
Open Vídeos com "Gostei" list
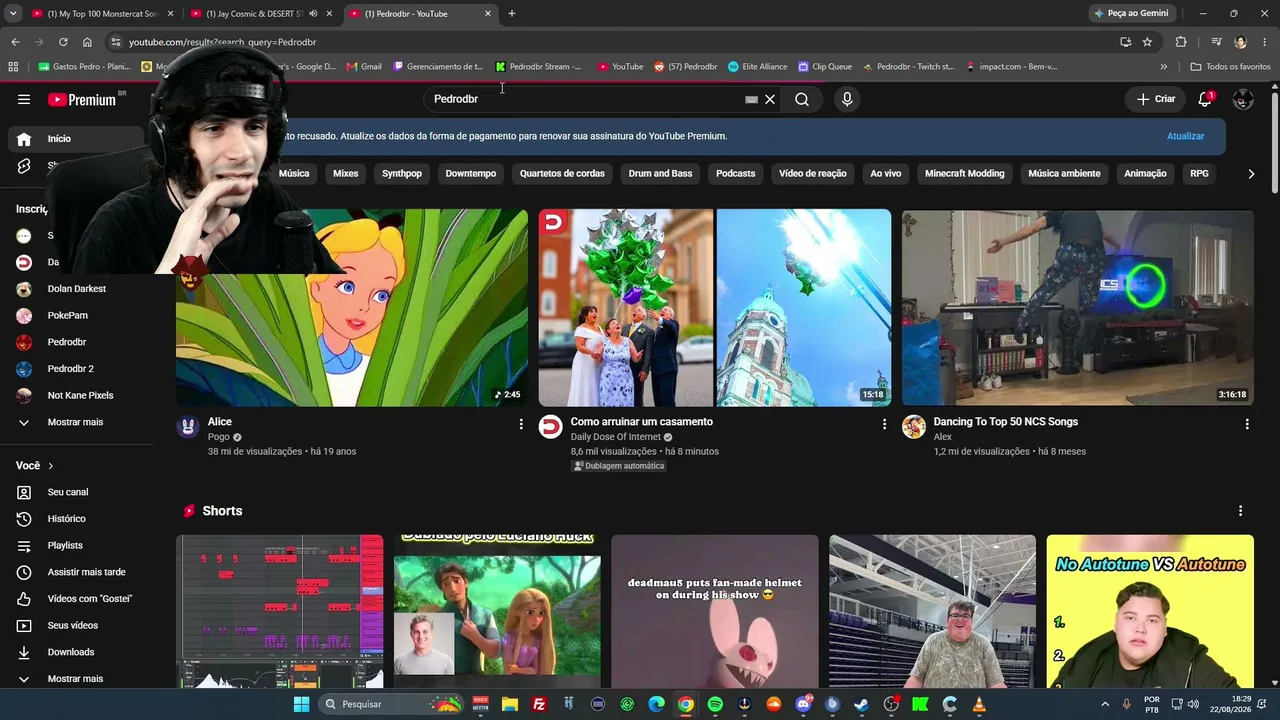click(x=77, y=599)
